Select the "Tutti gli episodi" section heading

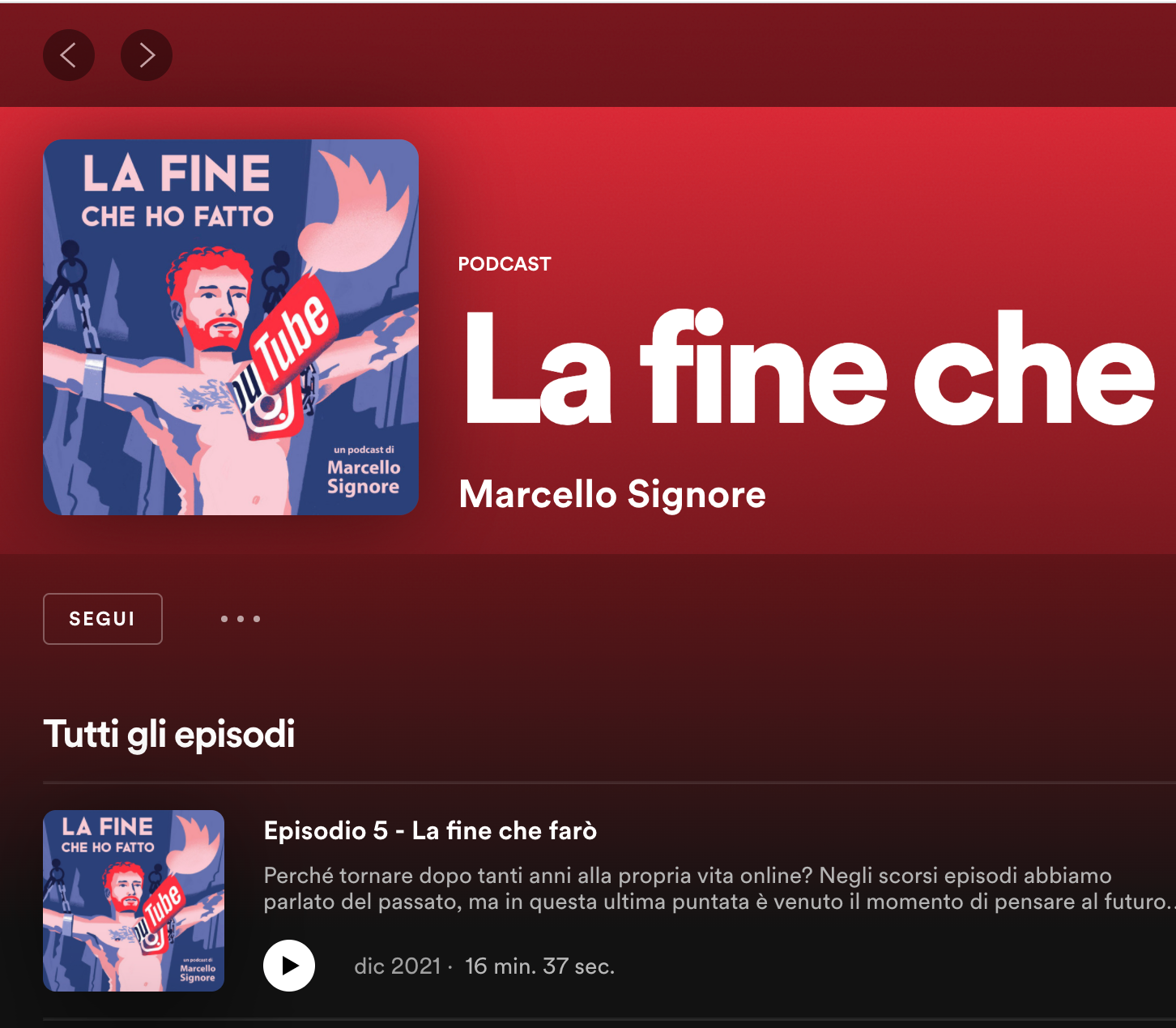click(x=169, y=734)
